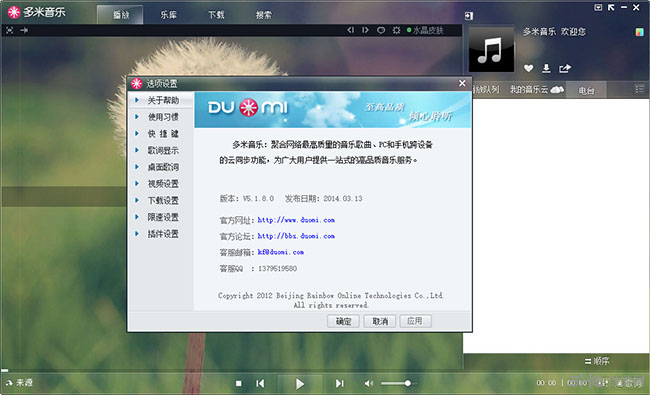Click the 来源 source icon at bottom left
Viewport: 650px width, 395px height.
pyautogui.click(x=19, y=383)
